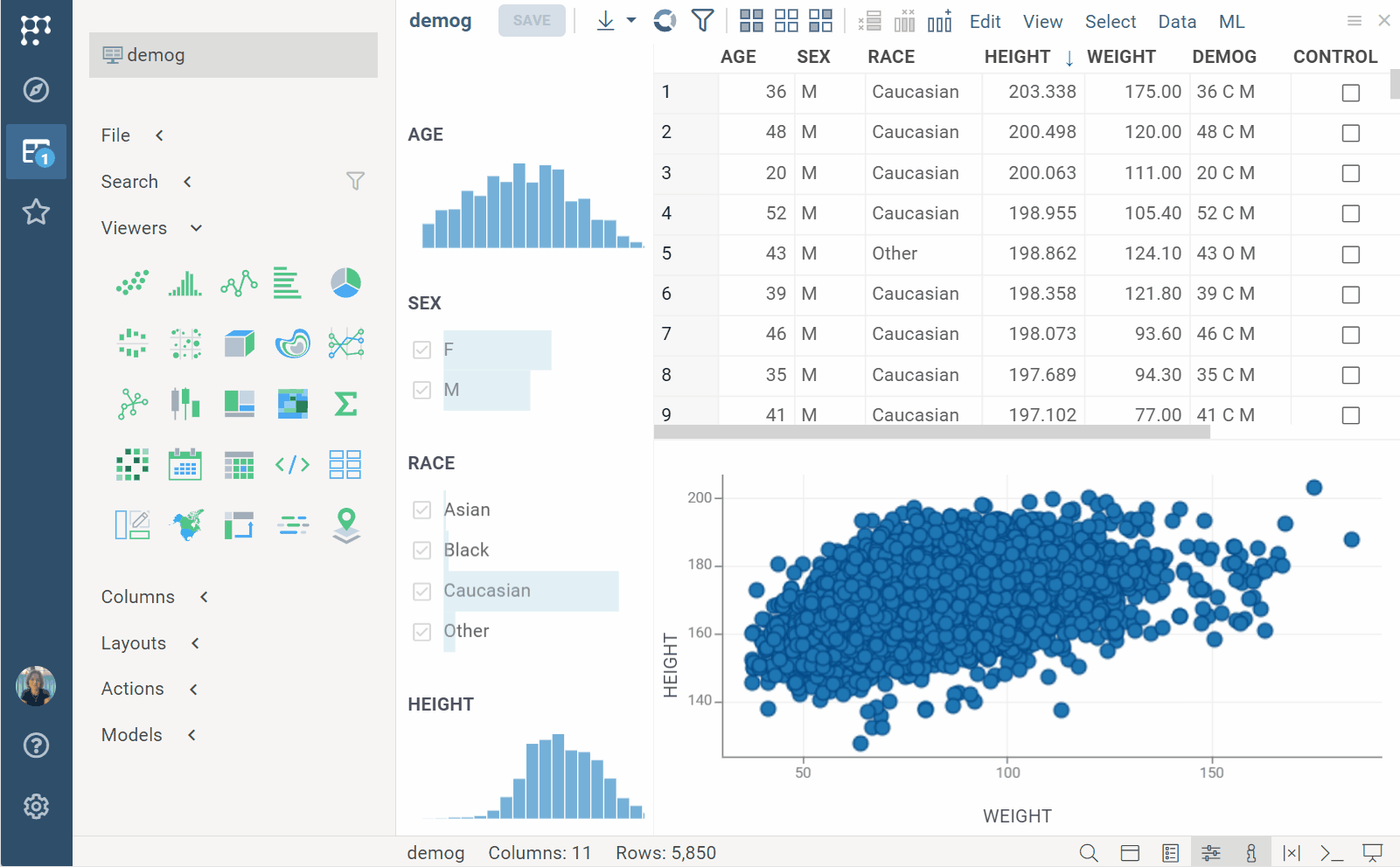Click the SAVE button

click(532, 21)
